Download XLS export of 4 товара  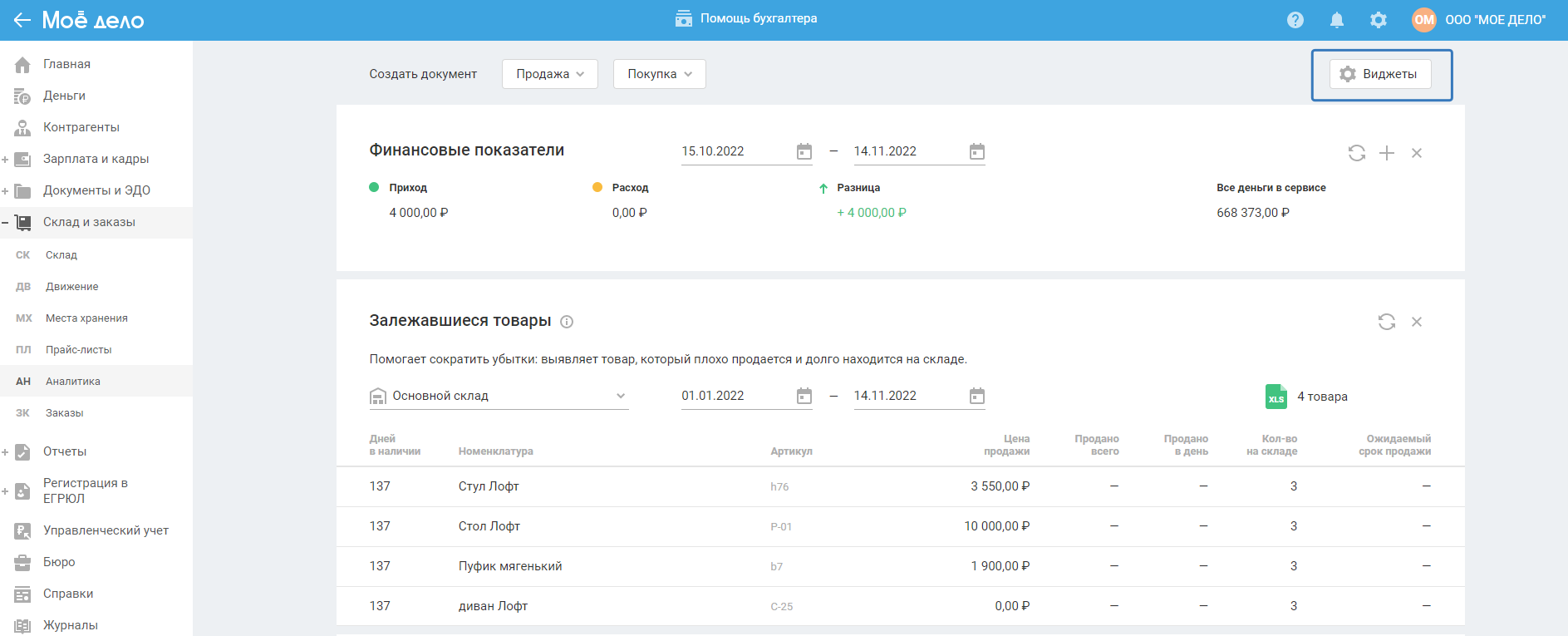(x=1276, y=397)
